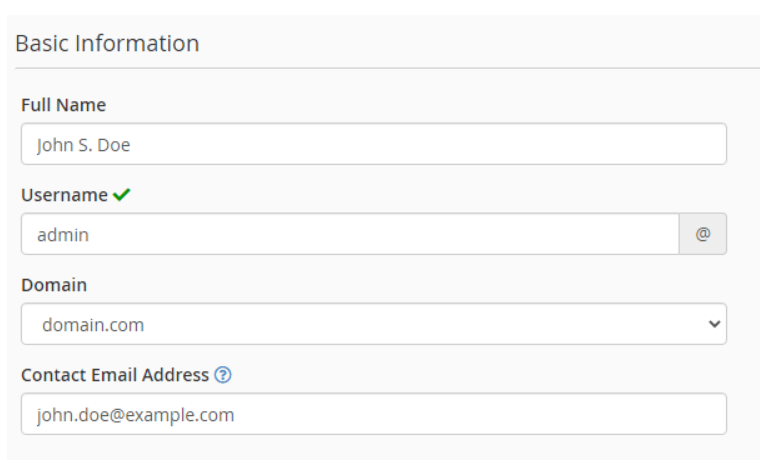Click the Contact Email Address label
This screenshot has height=474, width=760.
coord(115,376)
